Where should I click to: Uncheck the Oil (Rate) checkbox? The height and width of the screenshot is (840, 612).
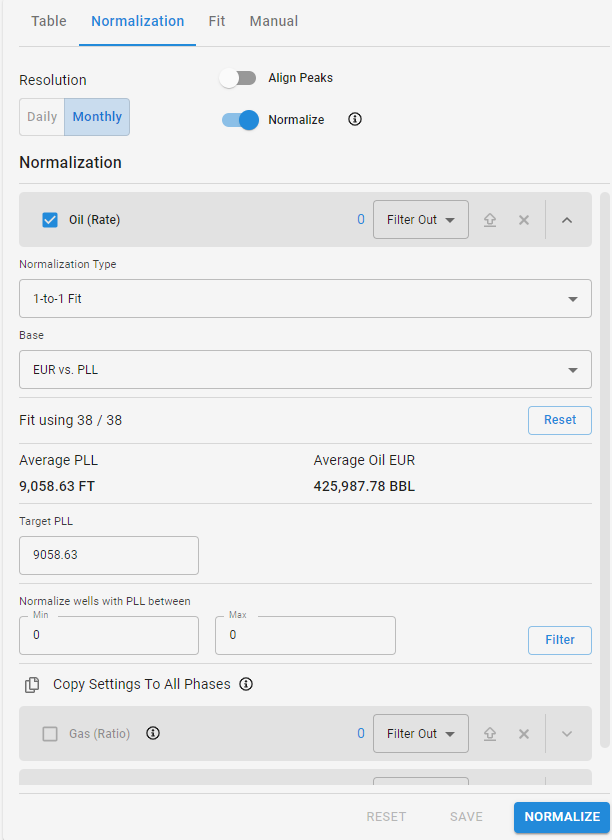coord(50,220)
